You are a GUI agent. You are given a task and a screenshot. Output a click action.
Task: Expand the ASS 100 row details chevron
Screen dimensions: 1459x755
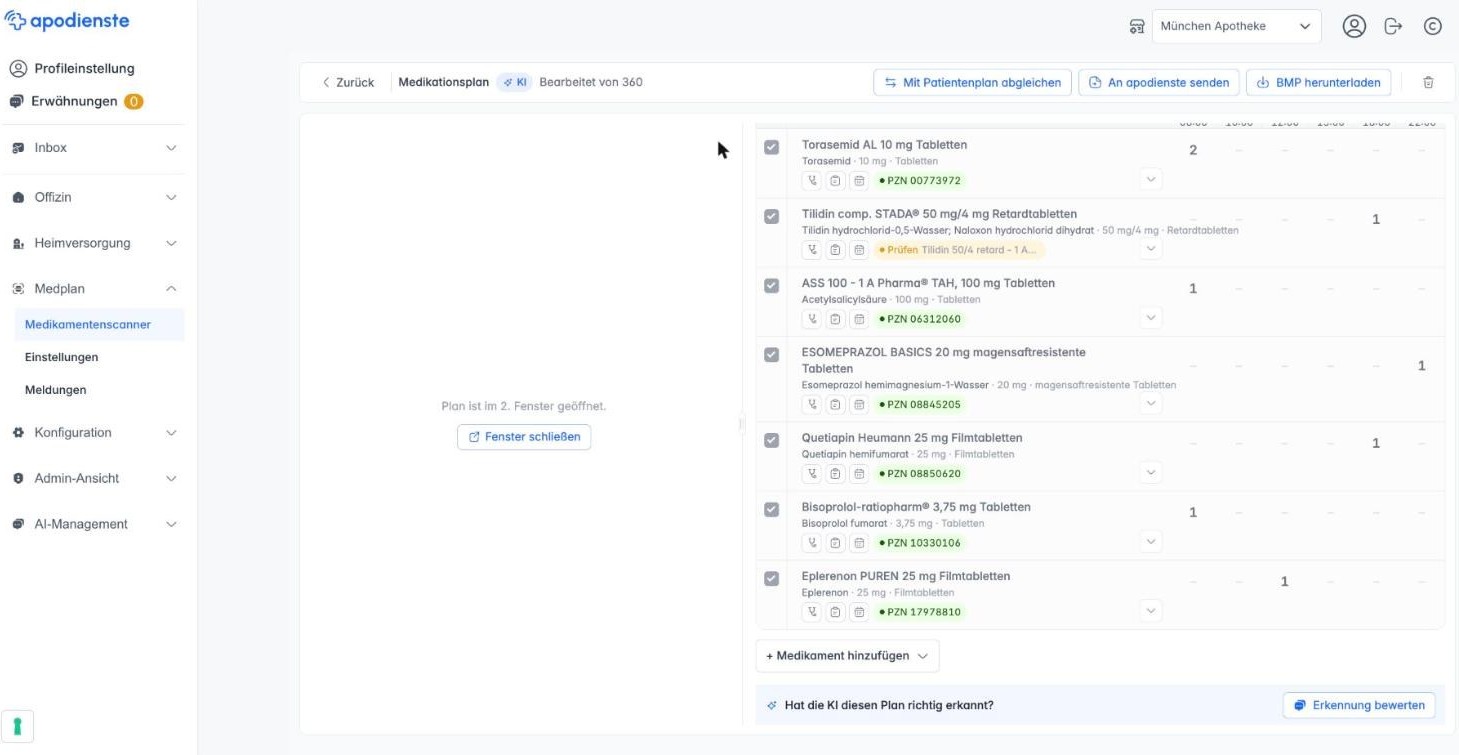pos(1151,318)
